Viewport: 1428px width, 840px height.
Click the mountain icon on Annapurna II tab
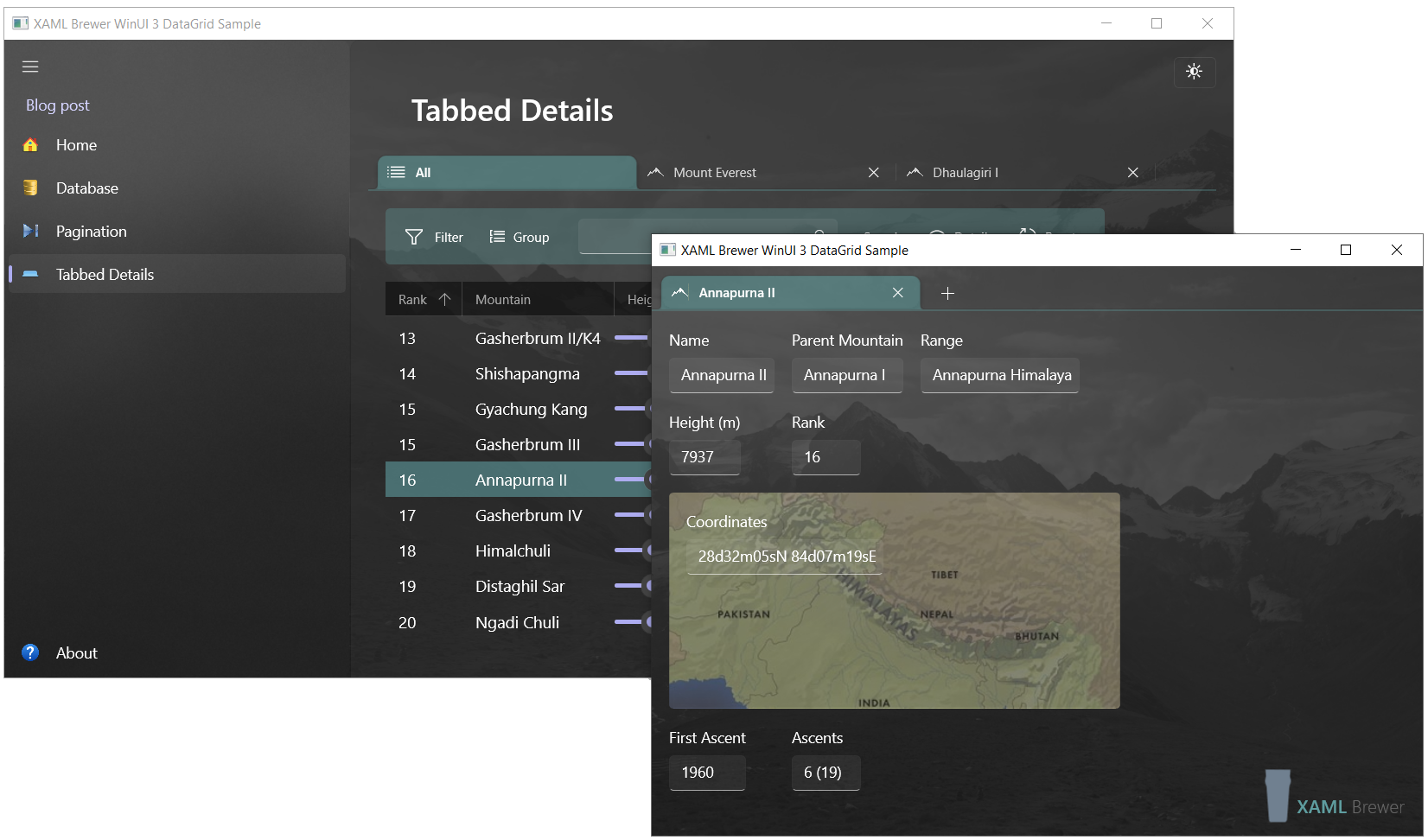tap(679, 292)
